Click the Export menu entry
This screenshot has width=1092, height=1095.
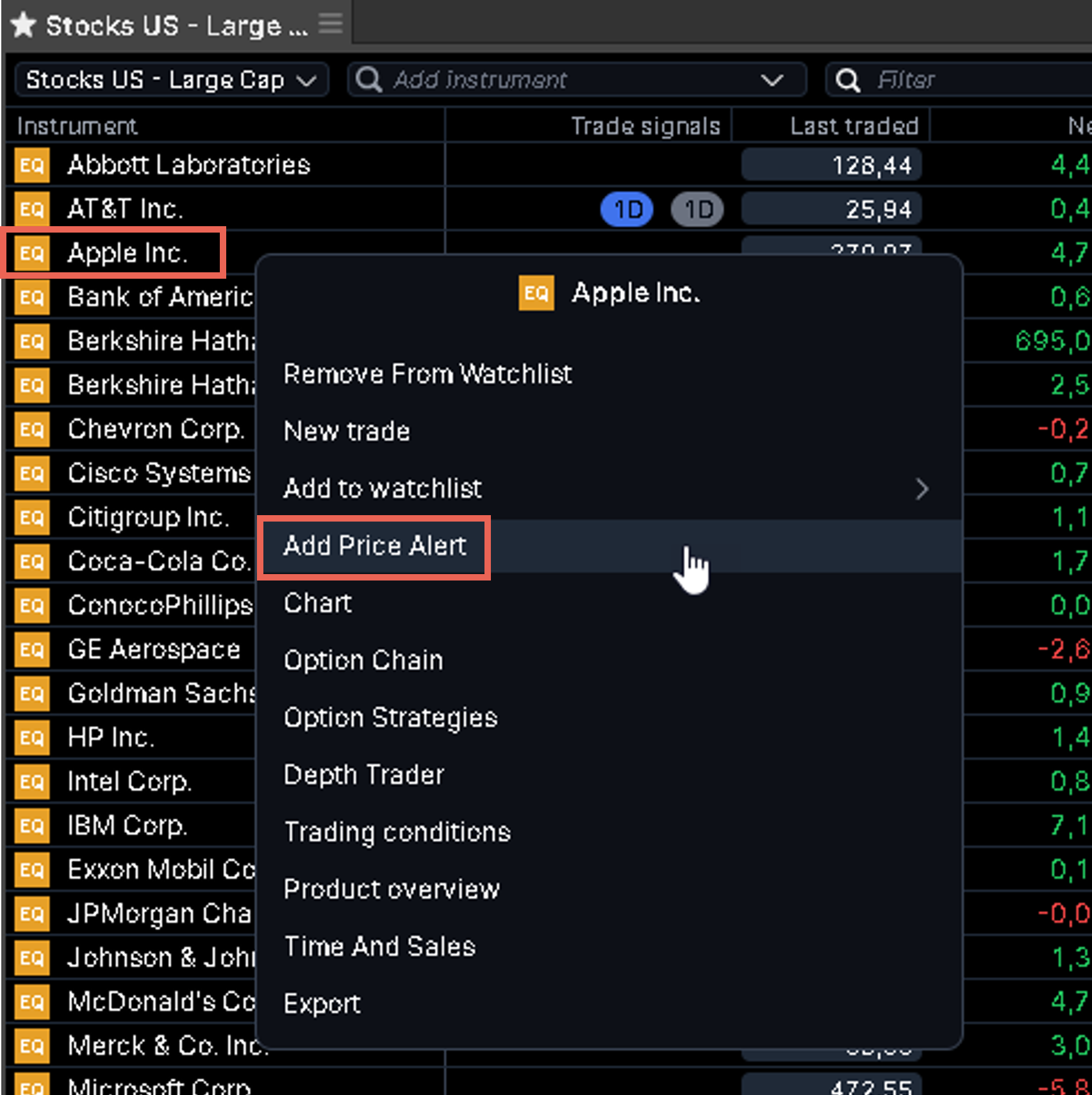(x=322, y=1003)
